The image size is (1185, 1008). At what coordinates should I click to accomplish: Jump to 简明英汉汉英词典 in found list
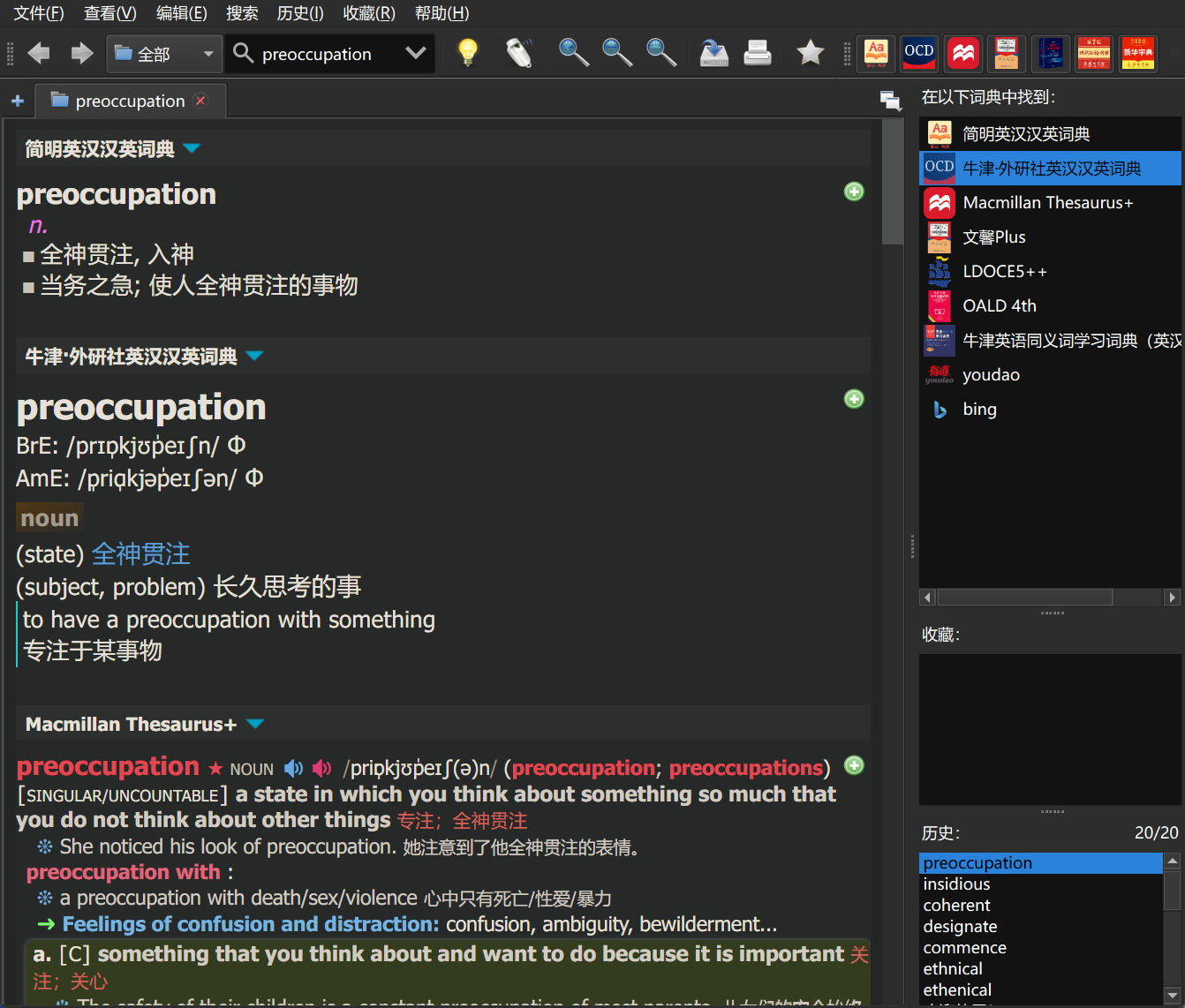1050,134
